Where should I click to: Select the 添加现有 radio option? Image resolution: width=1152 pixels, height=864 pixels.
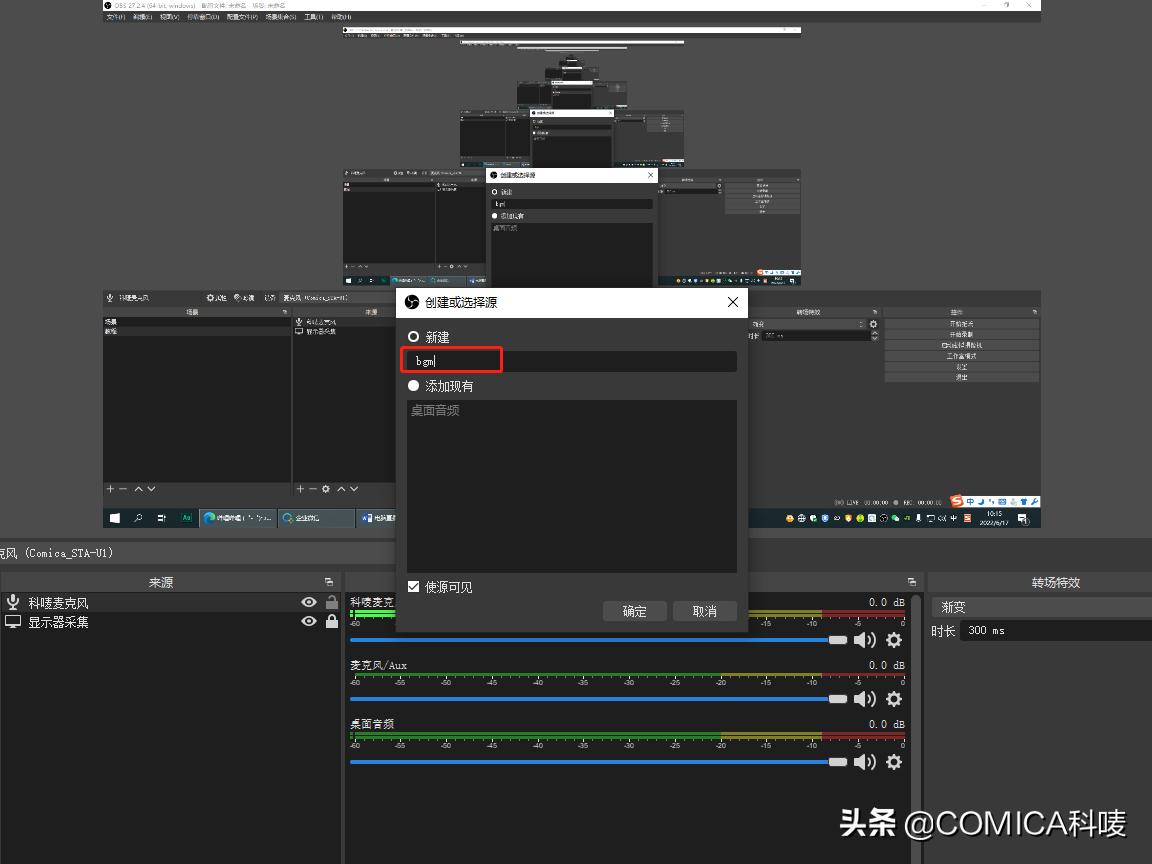413,386
